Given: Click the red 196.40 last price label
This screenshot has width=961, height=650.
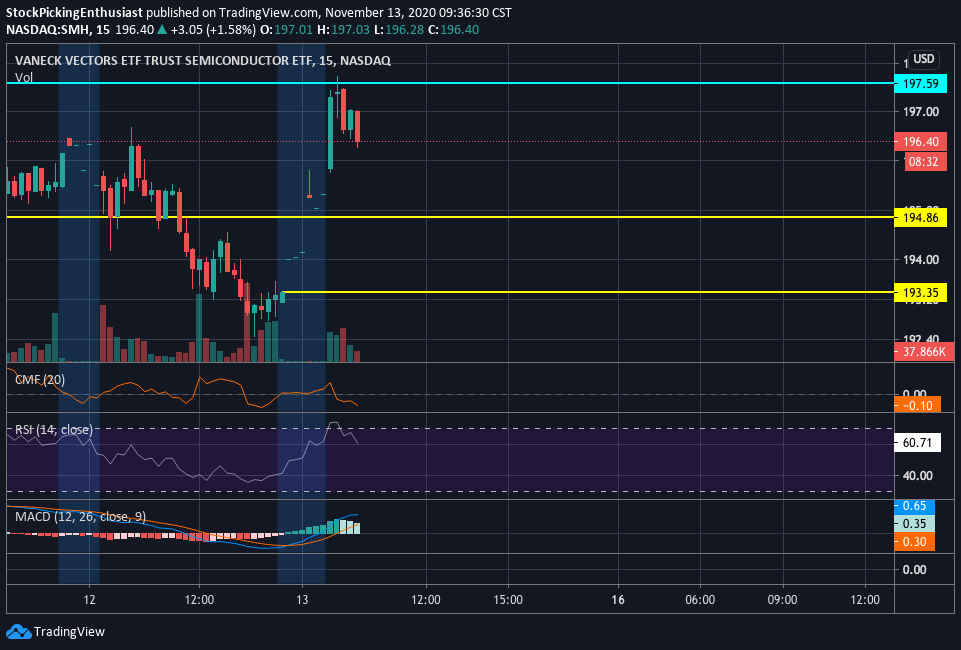Looking at the screenshot, I should tap(921, 142).
